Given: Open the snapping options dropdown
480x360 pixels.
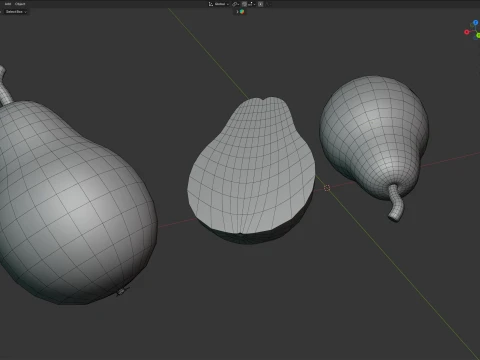Looking at the screenshot, I should click(x=251, y=4).
